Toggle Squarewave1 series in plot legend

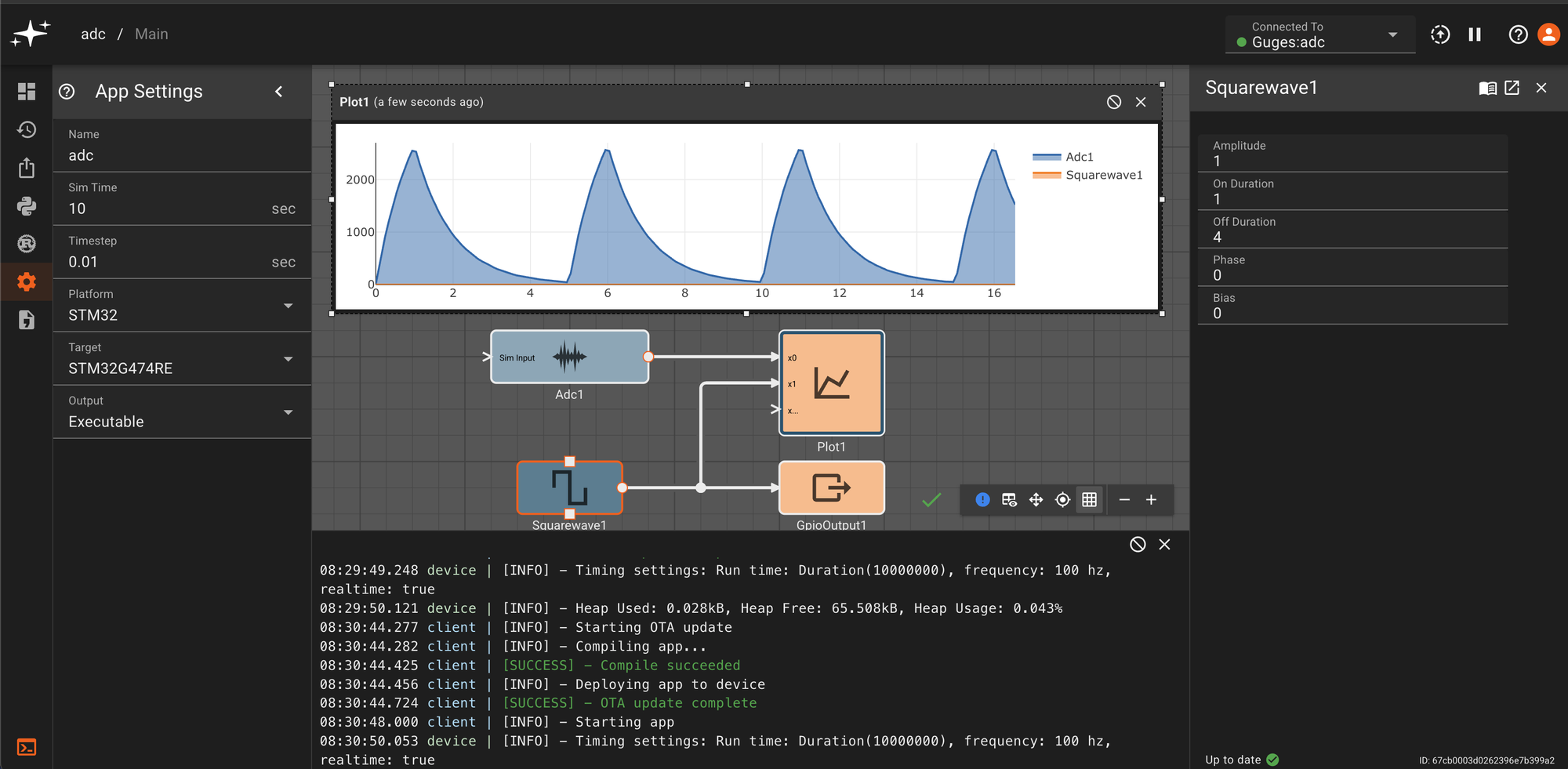click(1103, 175)
